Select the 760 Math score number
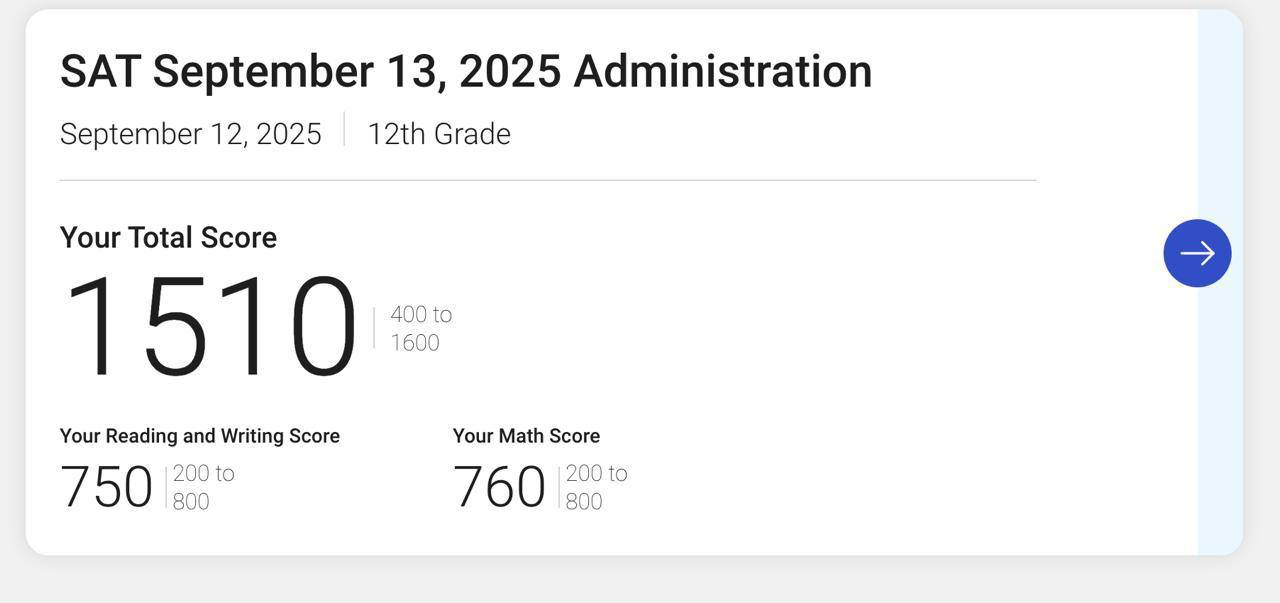 click(499, 487)
